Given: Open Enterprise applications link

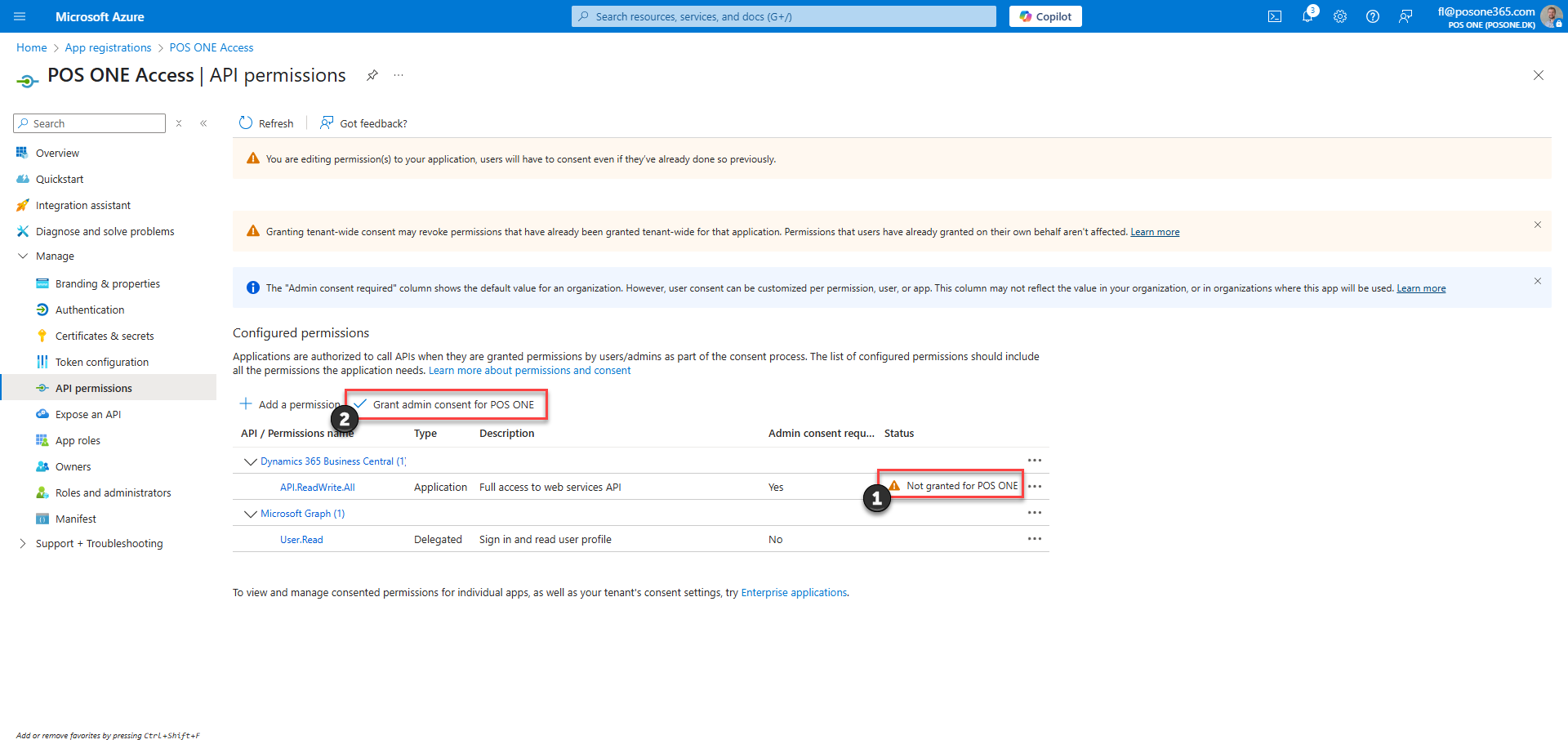Looking at the screenshot, I should point(794,592).
